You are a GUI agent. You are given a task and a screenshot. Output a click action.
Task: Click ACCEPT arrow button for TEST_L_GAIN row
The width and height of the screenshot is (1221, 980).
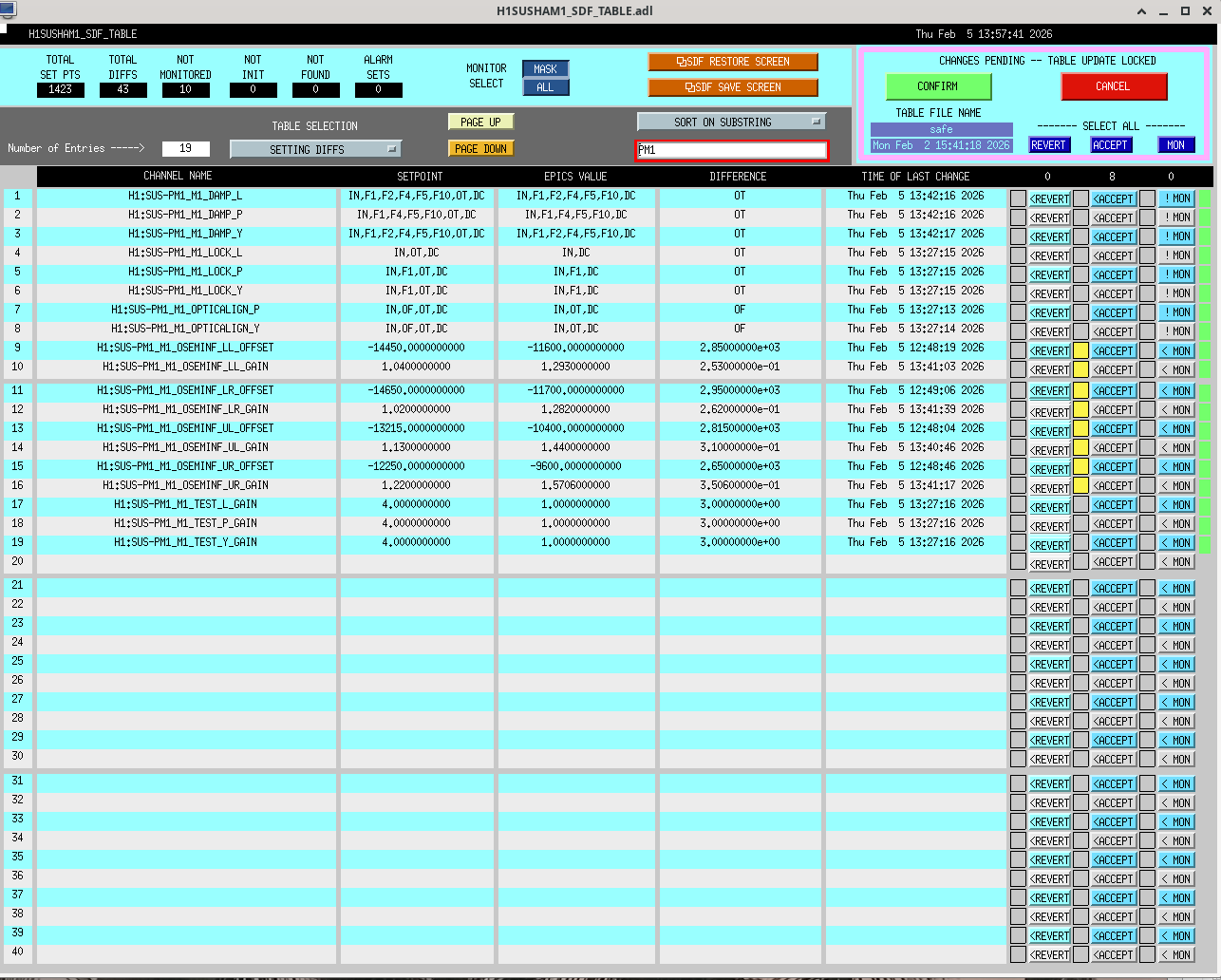(x=1113, y=505)
